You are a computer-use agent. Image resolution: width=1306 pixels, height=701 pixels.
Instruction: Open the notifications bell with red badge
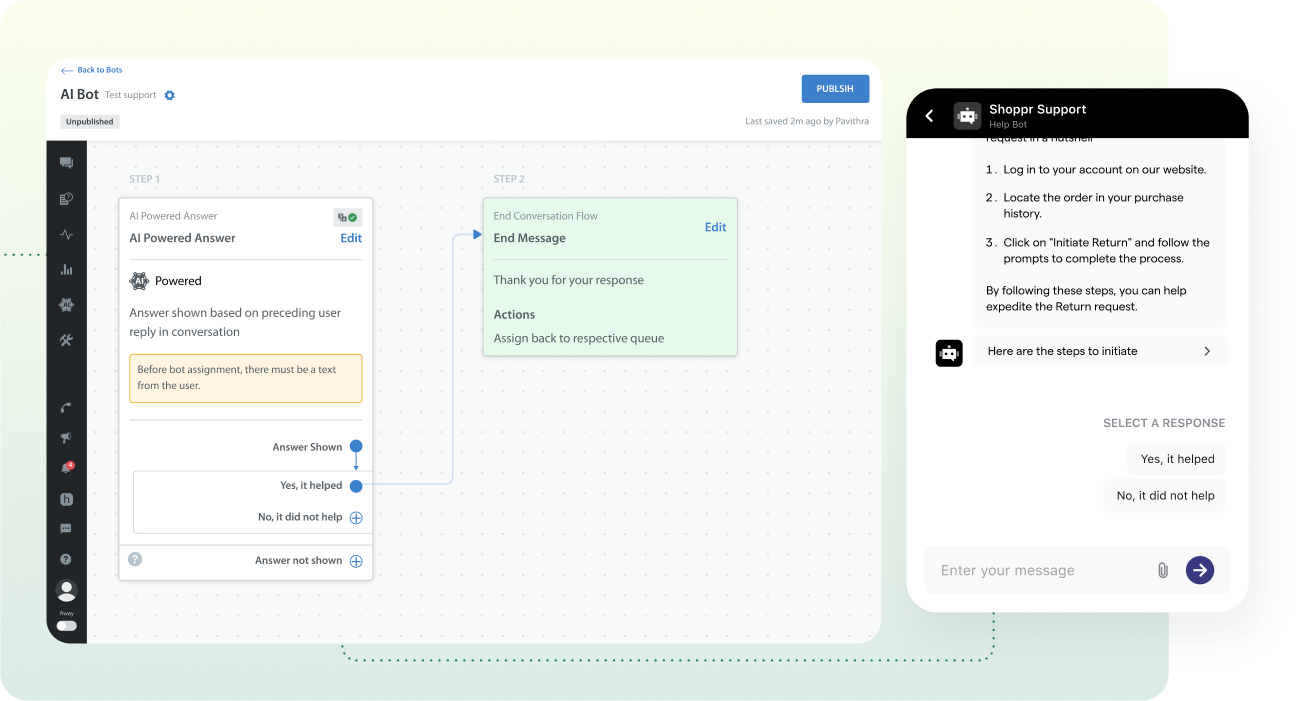[x=66, y=467]
